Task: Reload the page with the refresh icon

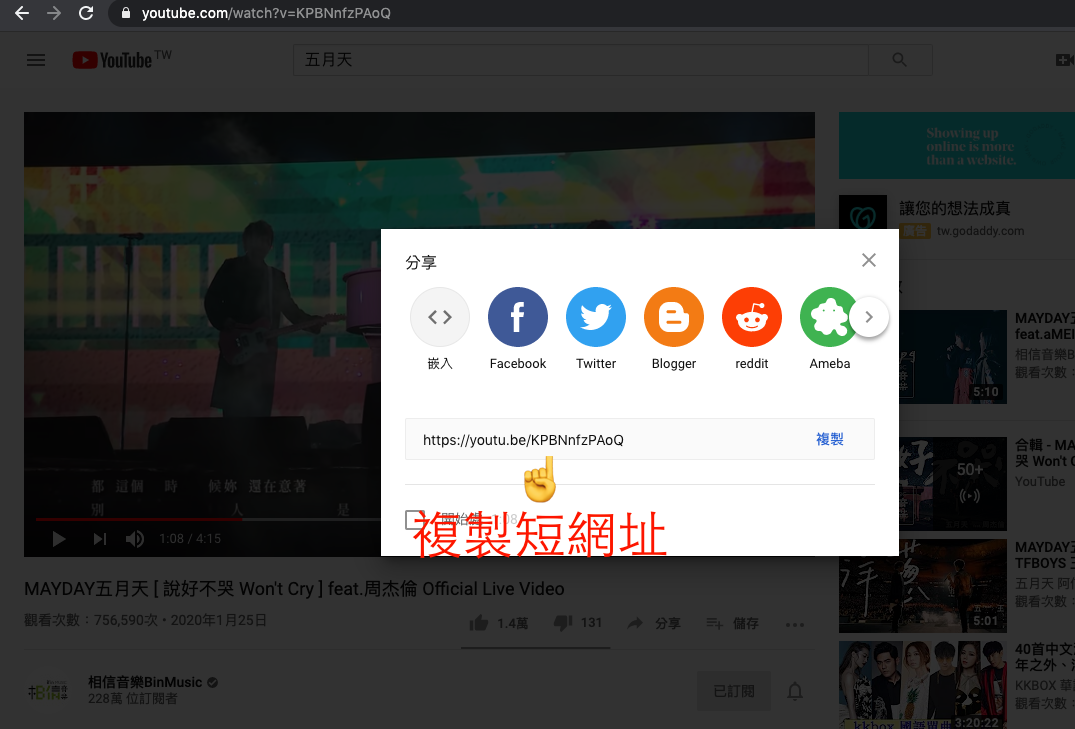Action: pos(86,13)
